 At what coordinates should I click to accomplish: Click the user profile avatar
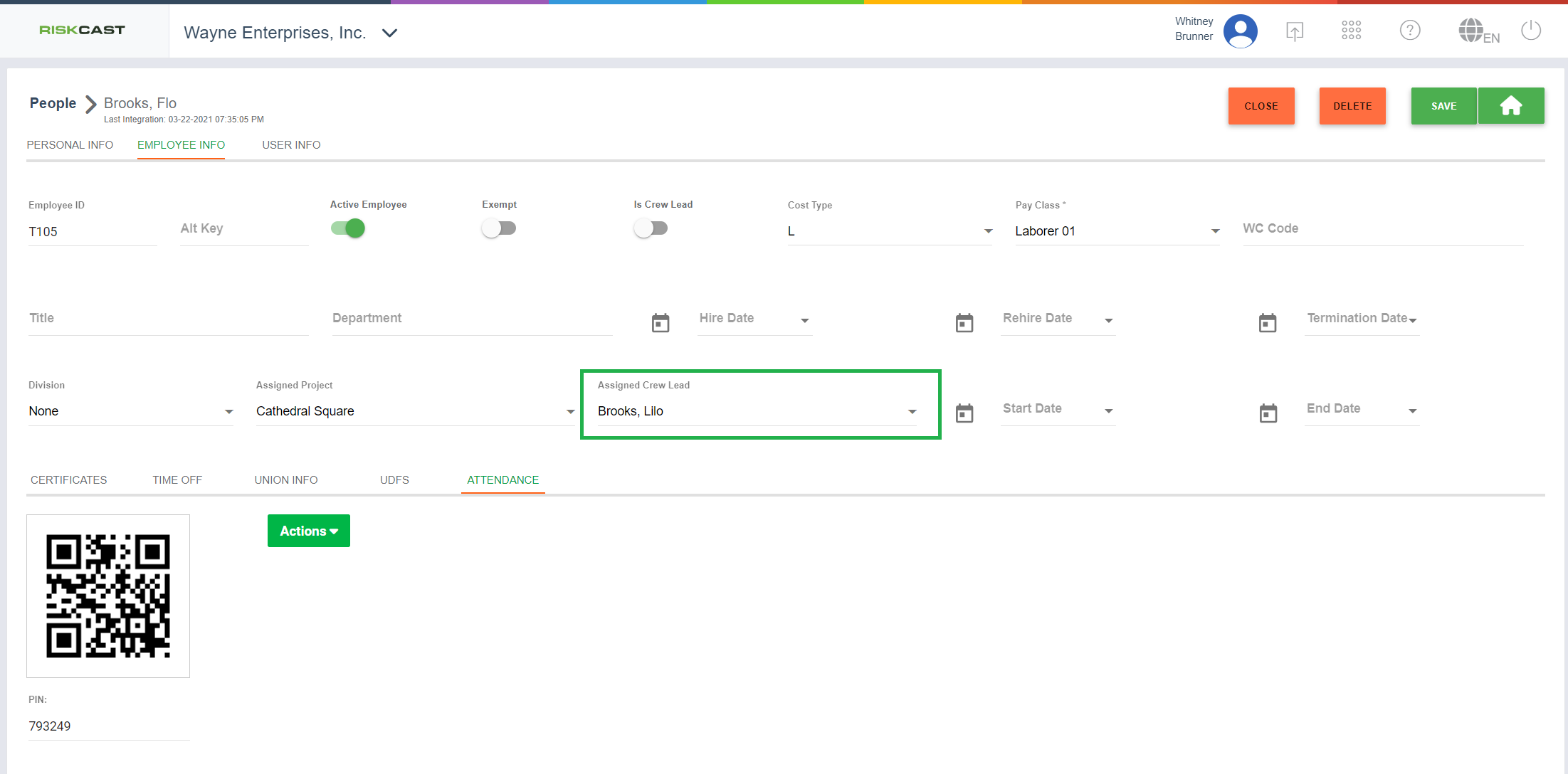[1240, 31]
